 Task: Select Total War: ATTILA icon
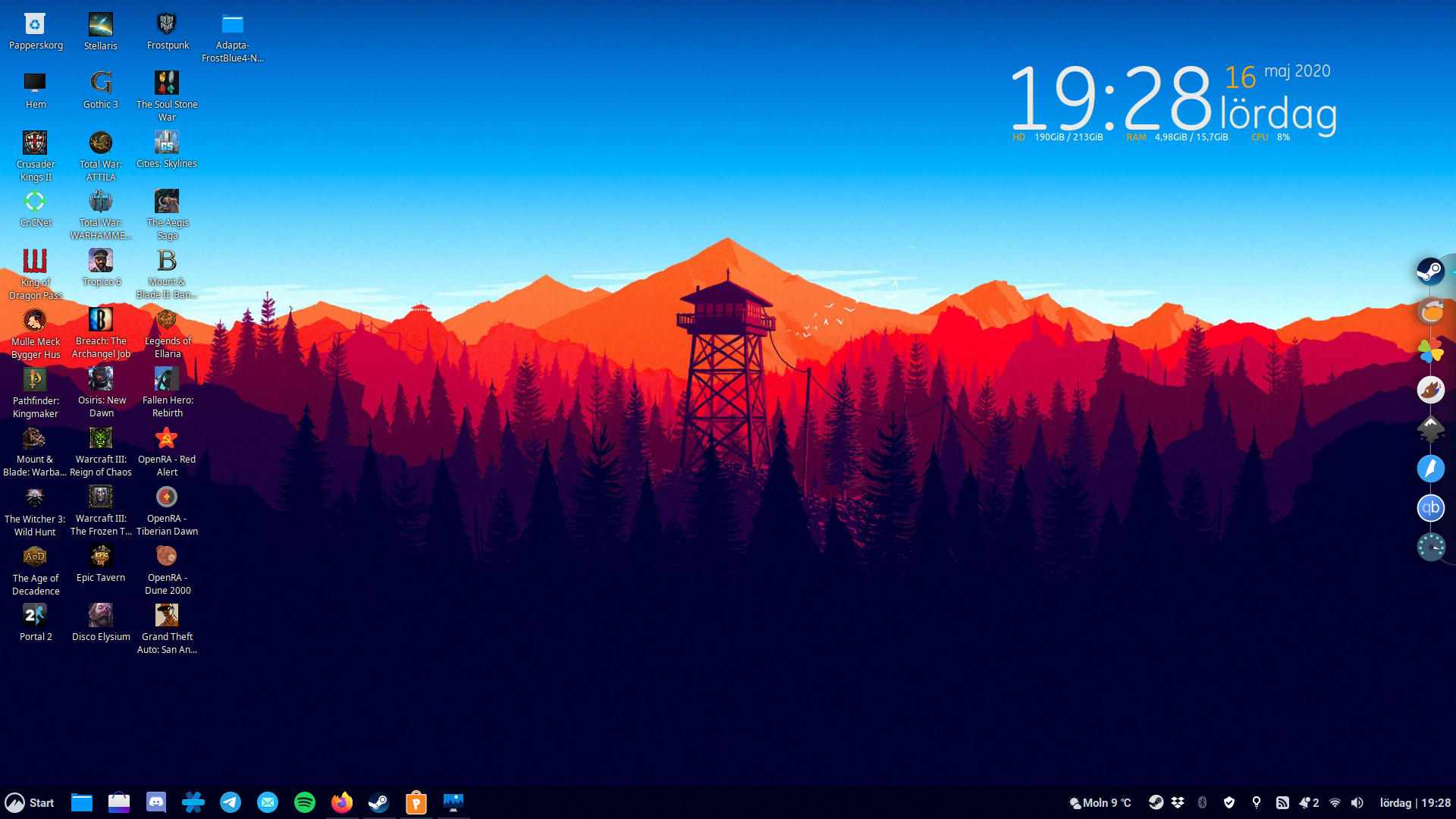click(x=101, y=156)
